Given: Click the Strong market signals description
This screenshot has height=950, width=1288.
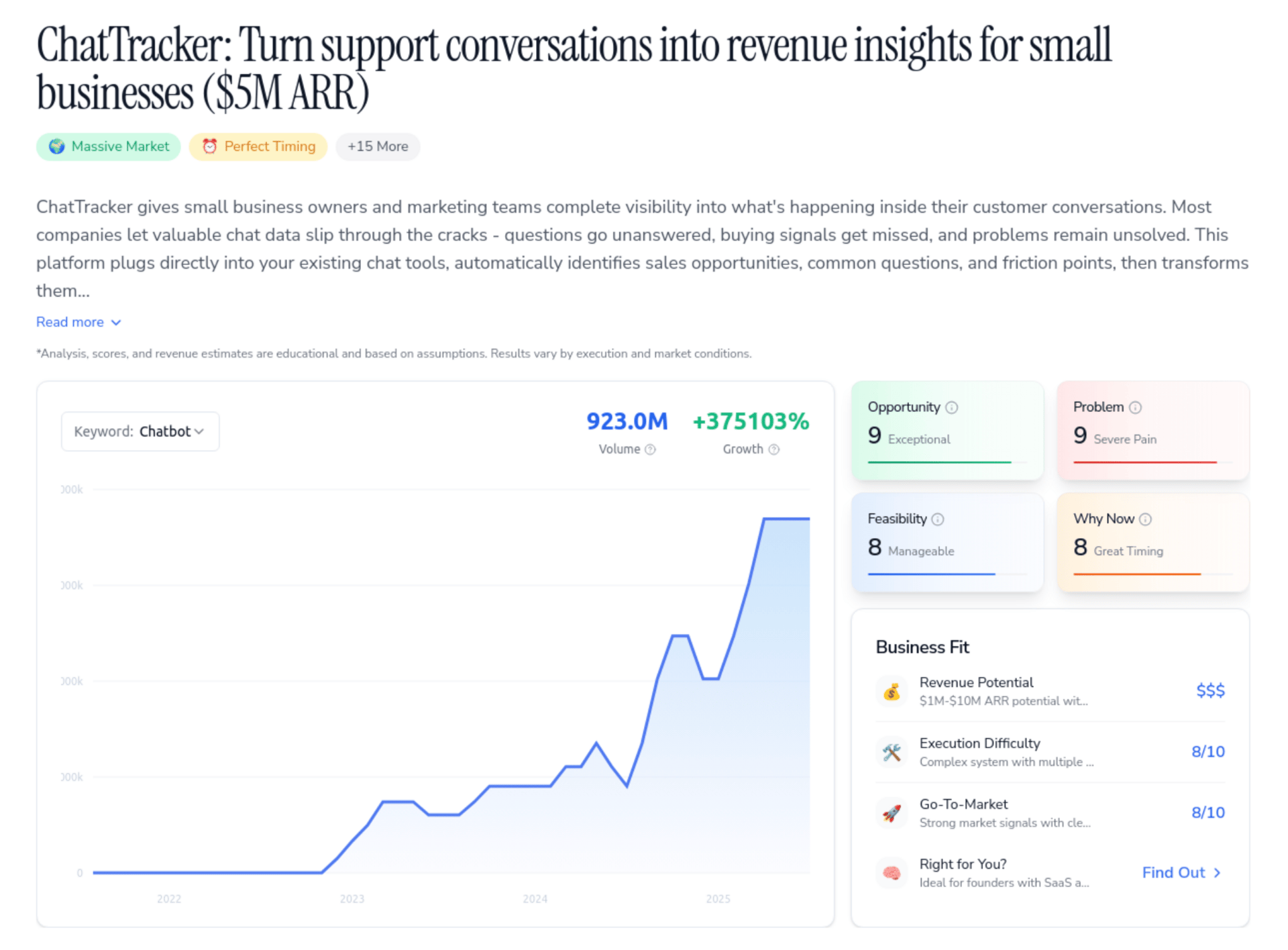Looking at the screenshot, I should [x=1005, y=823].
